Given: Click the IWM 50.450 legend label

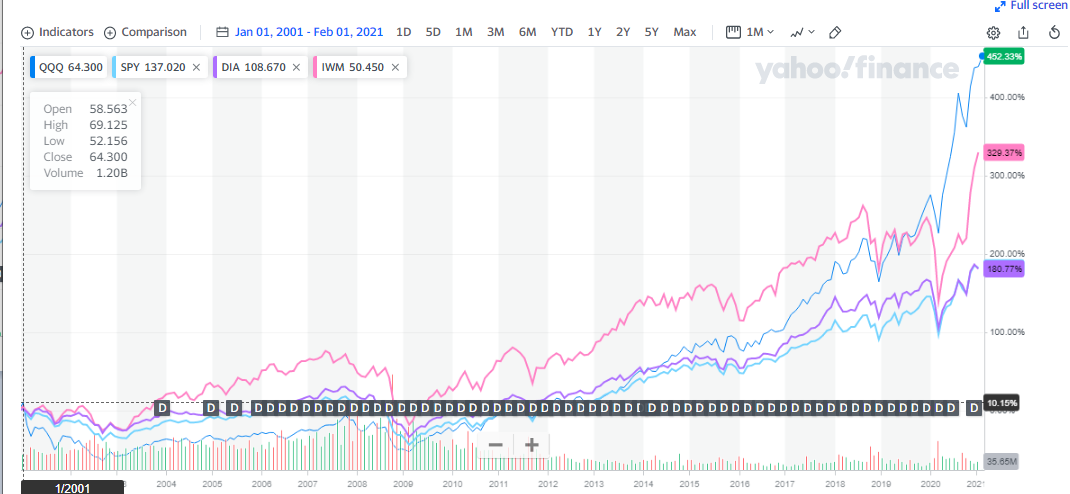Looking at the screenshot, I should coord(355,68).
